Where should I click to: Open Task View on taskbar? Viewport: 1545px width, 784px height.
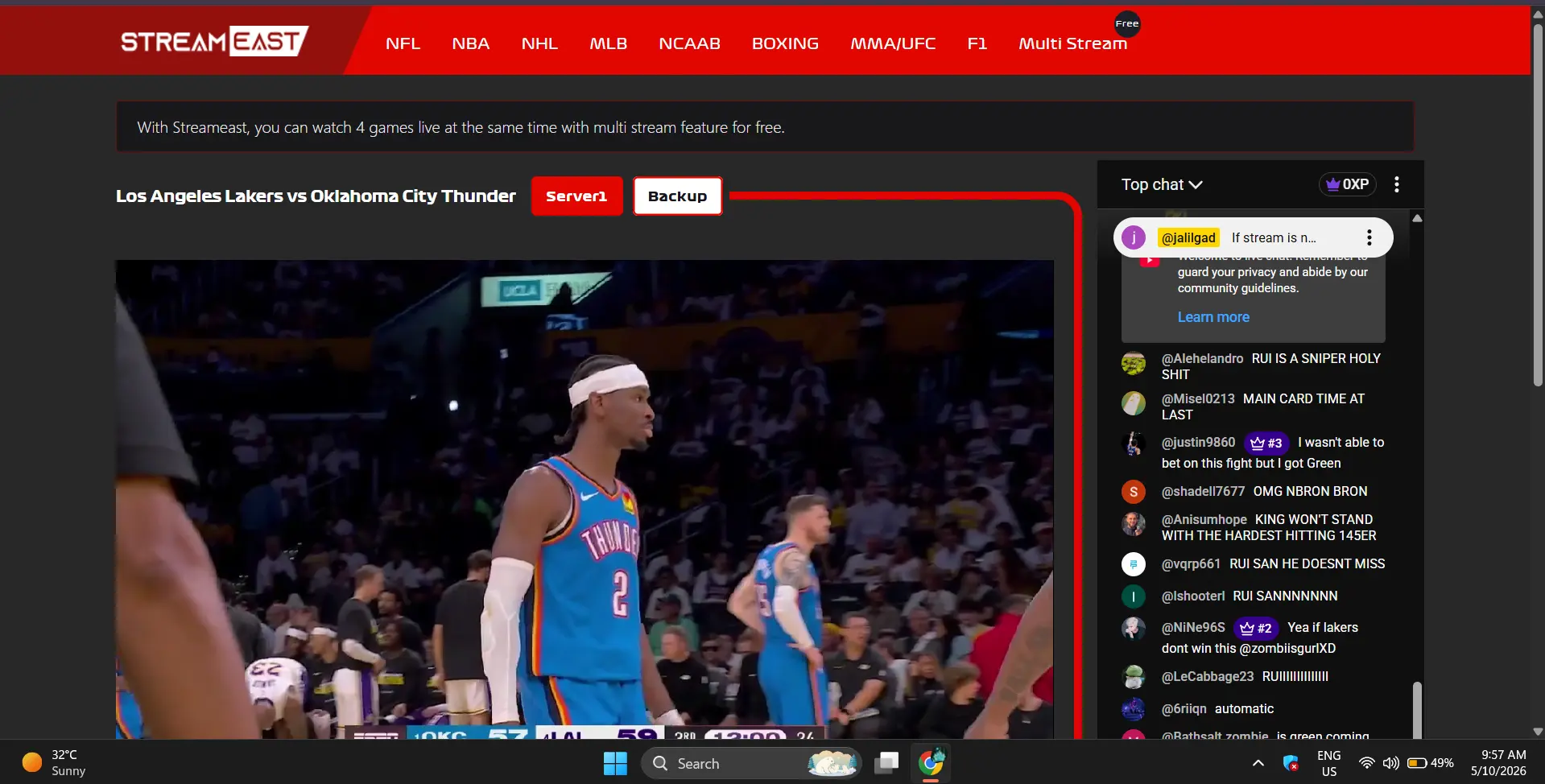(x=887, y=763)
